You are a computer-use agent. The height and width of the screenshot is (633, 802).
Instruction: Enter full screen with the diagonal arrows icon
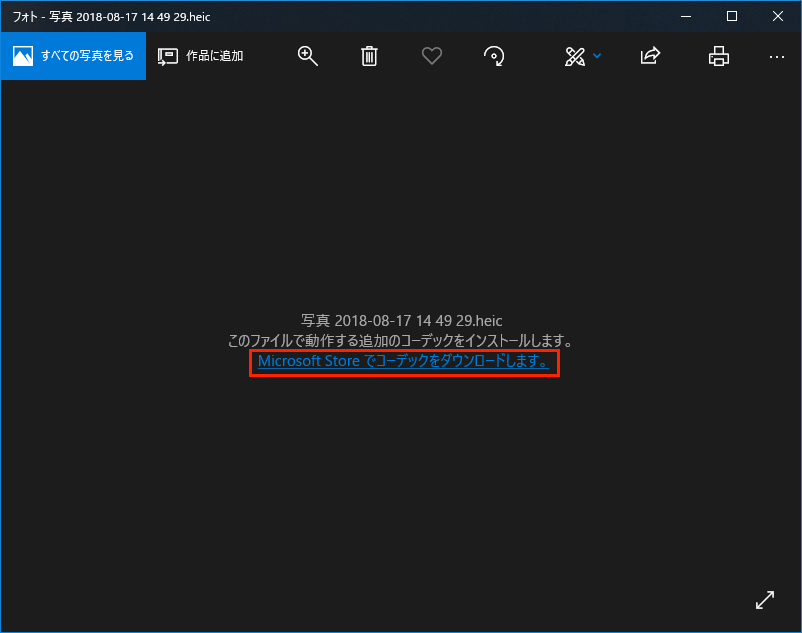(765, 600)
